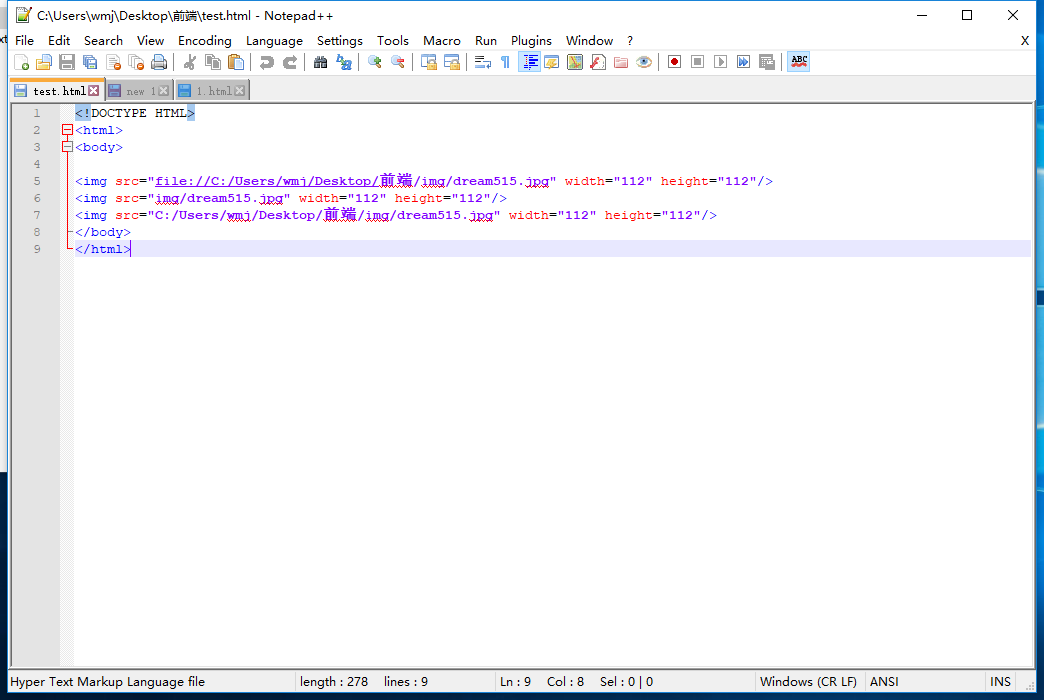Toggle show all characters pilcrow icon

505,62
